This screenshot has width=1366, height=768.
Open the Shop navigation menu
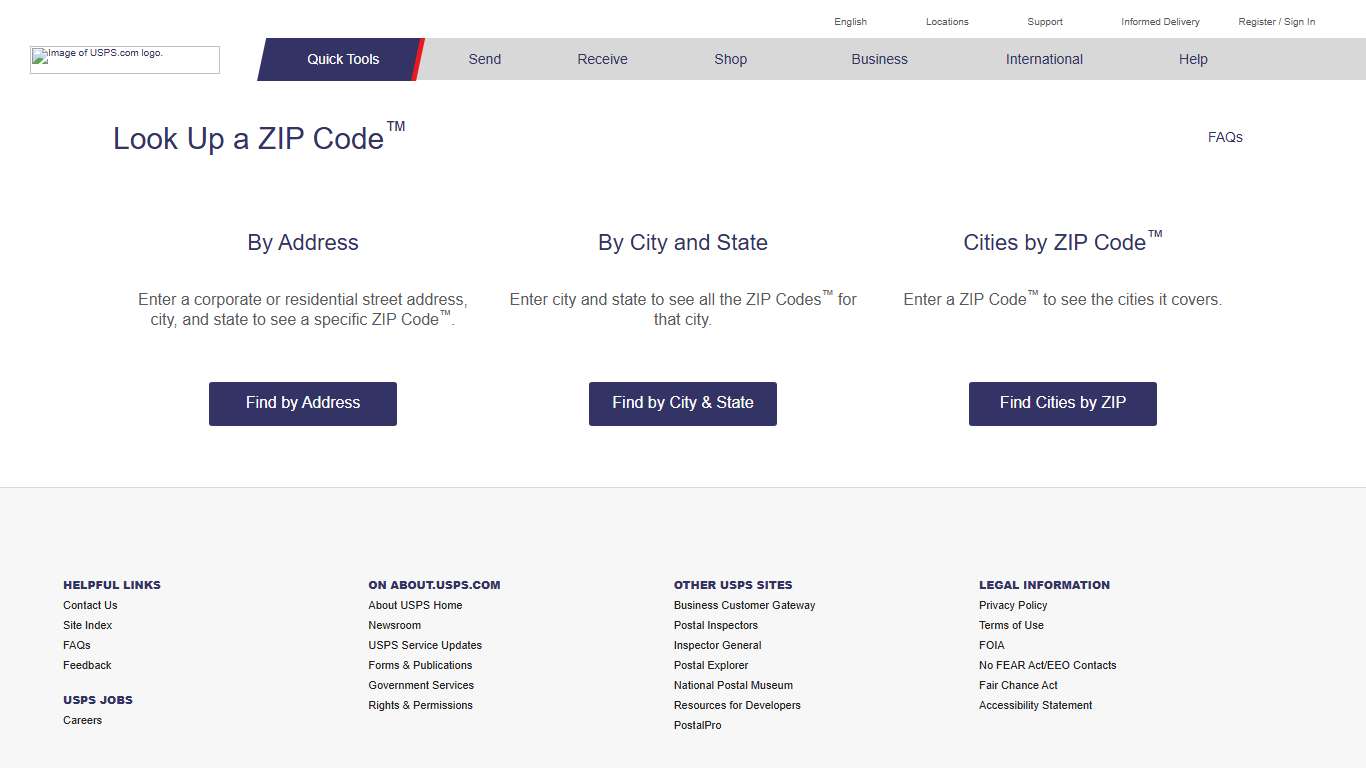point(730,59)
